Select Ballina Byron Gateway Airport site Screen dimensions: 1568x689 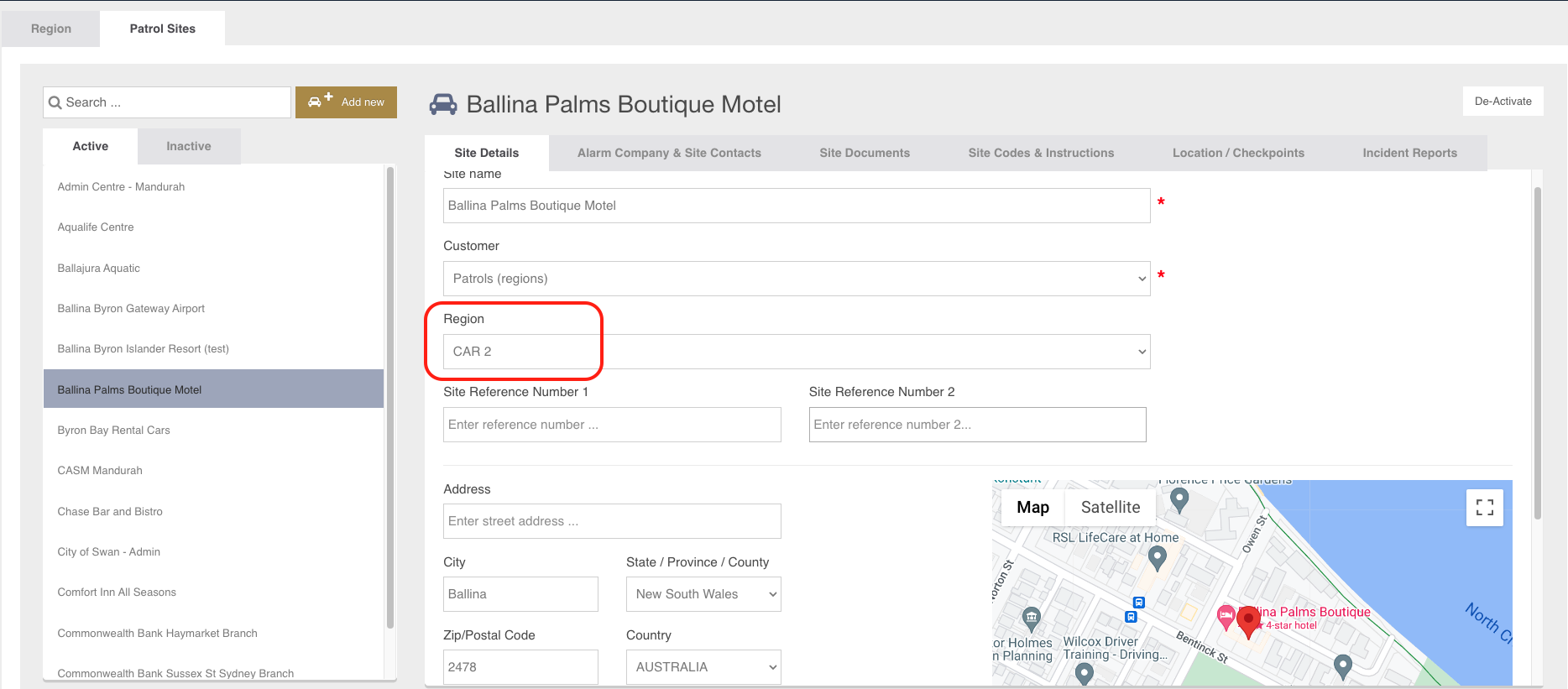pyautogui.click(x=213, y=309)
